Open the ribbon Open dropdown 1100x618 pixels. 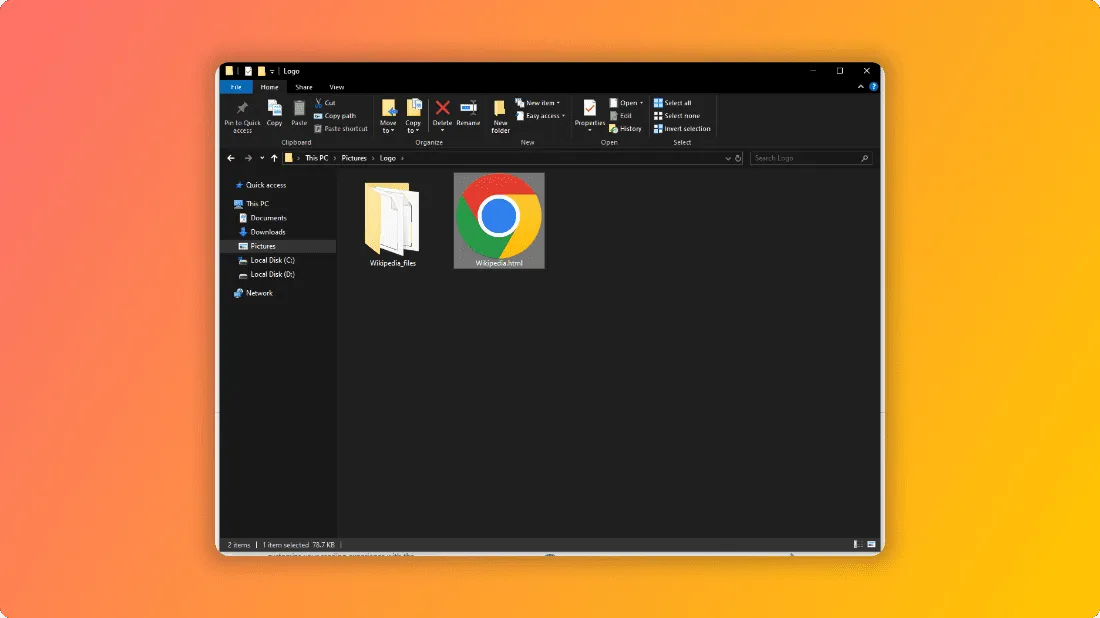coord(626,102)
